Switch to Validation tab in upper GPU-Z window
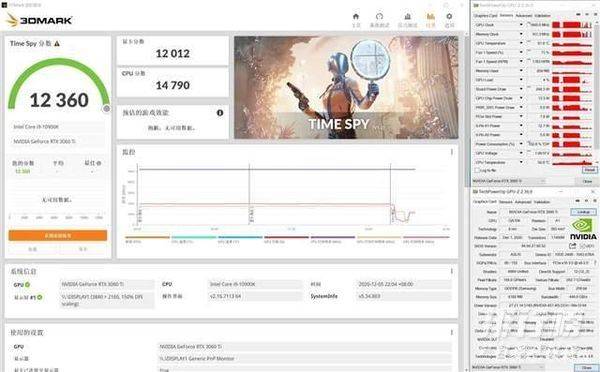Image resolution: width=600 pixels, height=372 pixels. click(542, 16)
